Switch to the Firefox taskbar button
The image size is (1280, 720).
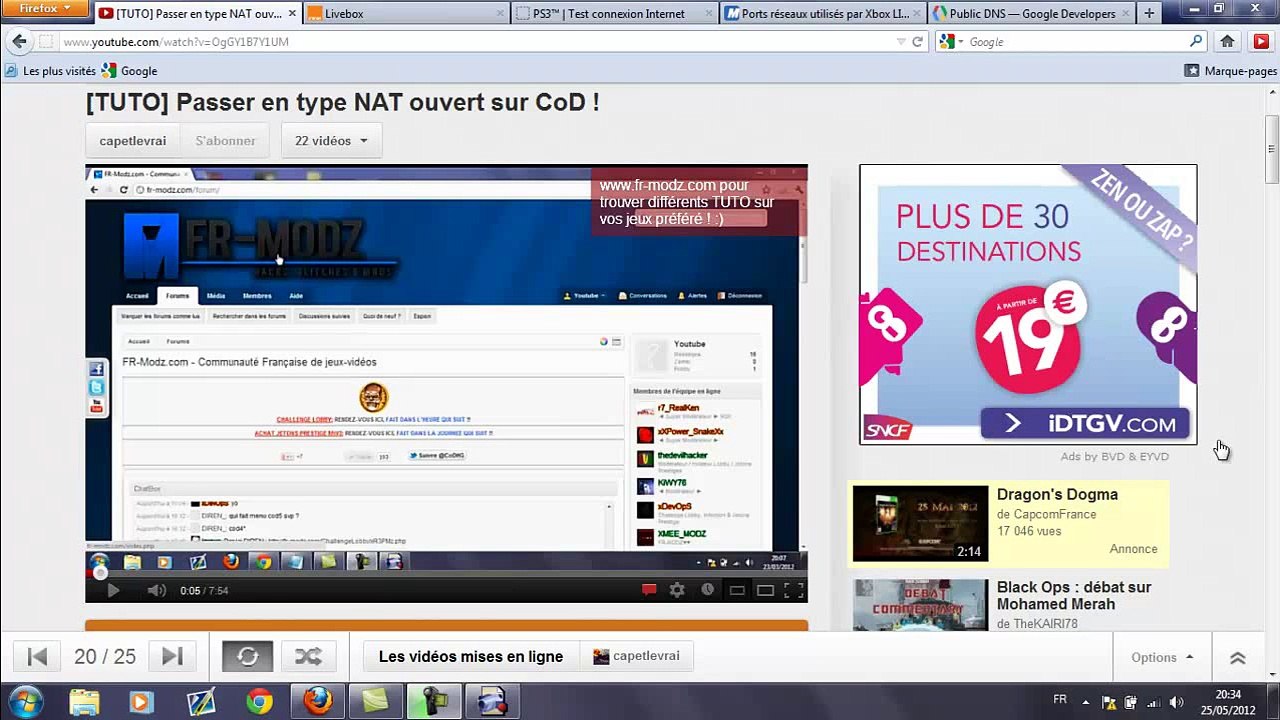318,701
